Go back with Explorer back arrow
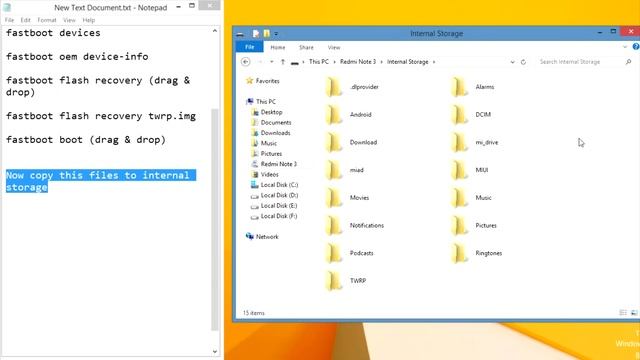640x360 pixels. click(245, 62)
